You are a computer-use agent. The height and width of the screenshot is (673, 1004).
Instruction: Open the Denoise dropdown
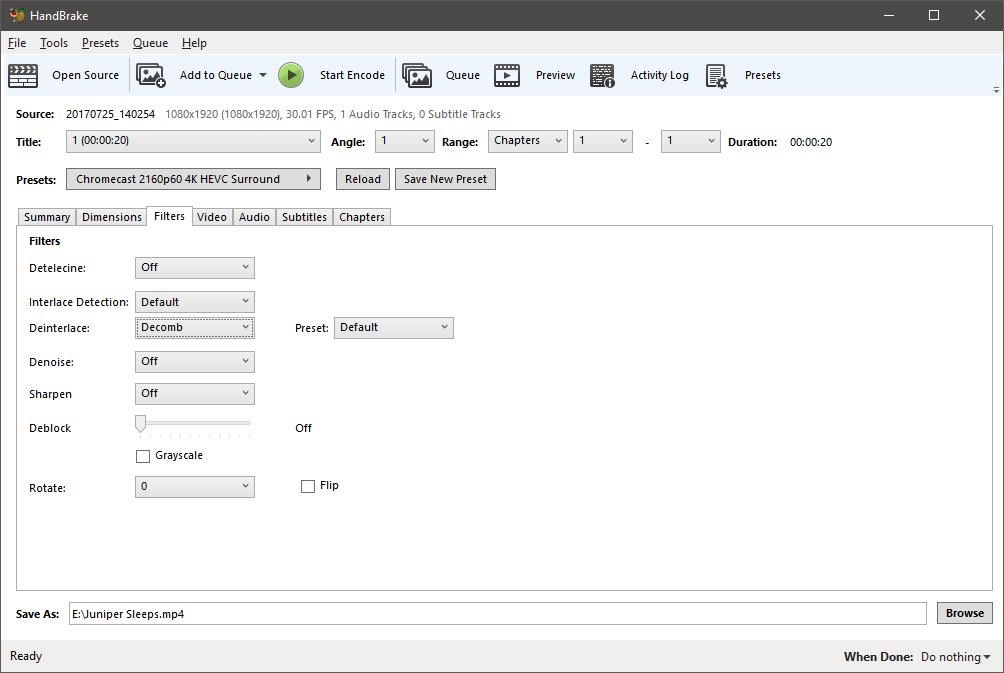[195, 362]
